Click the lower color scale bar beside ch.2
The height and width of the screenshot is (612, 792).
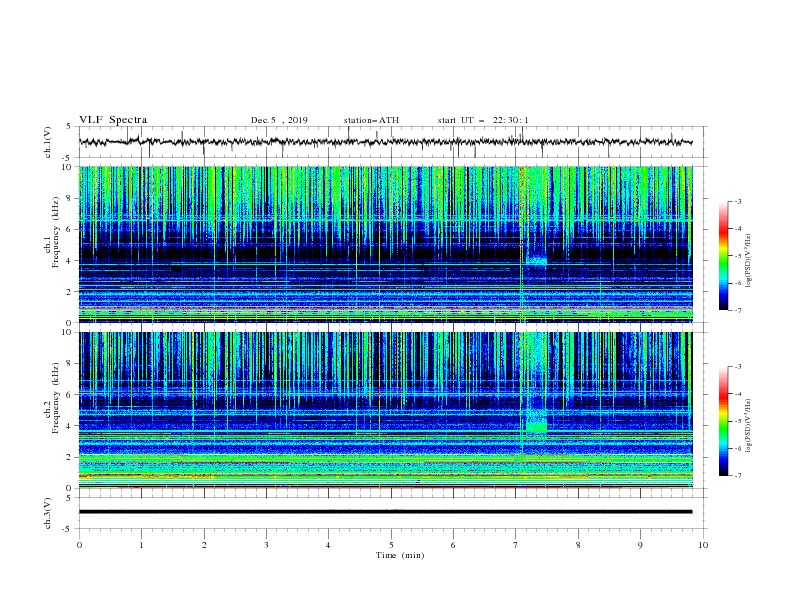coord(723,421)
